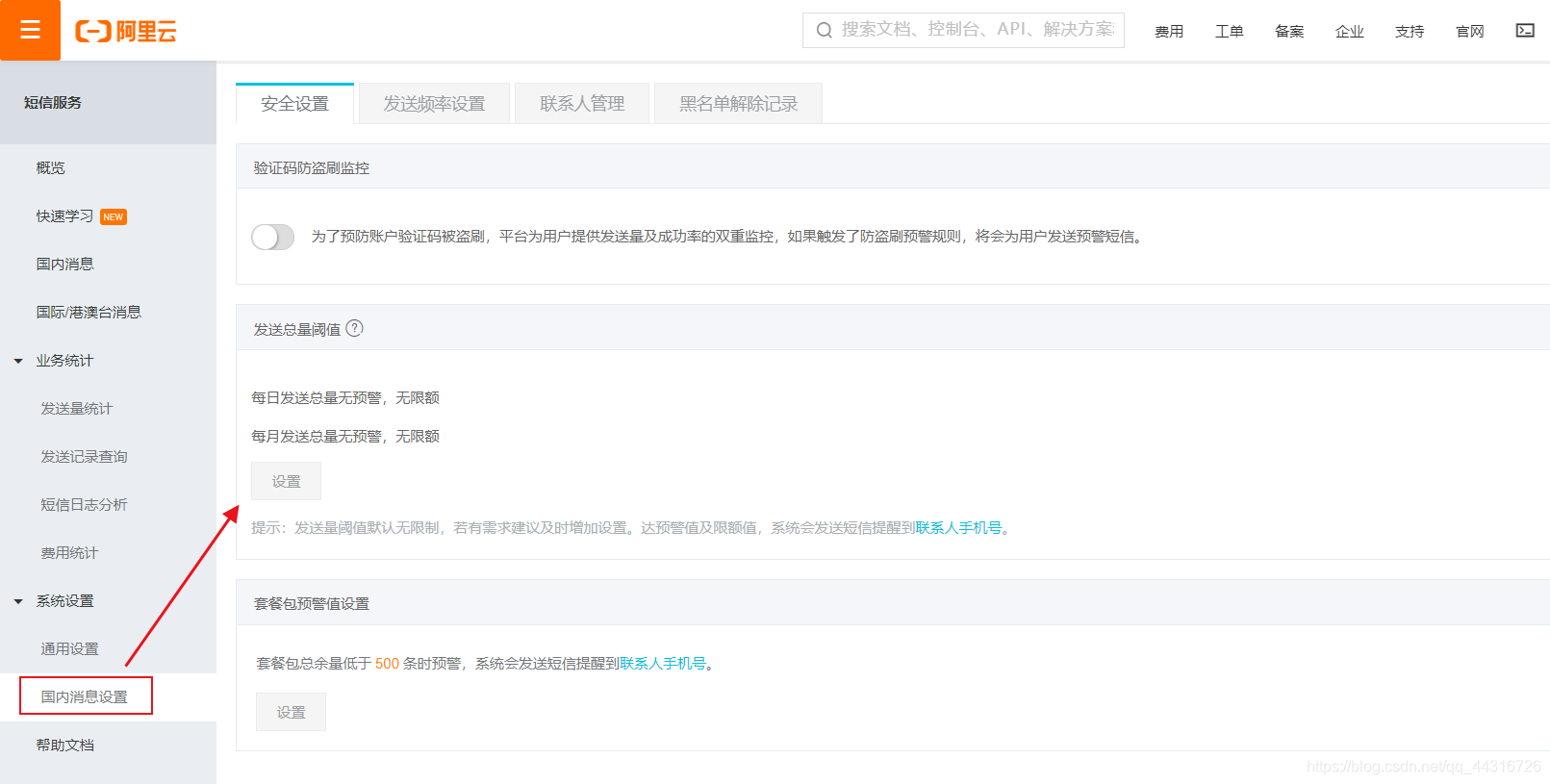The image size is (1550, 784).
Task: Click the Alibaba Cloud logo
Action: point(126,32)
